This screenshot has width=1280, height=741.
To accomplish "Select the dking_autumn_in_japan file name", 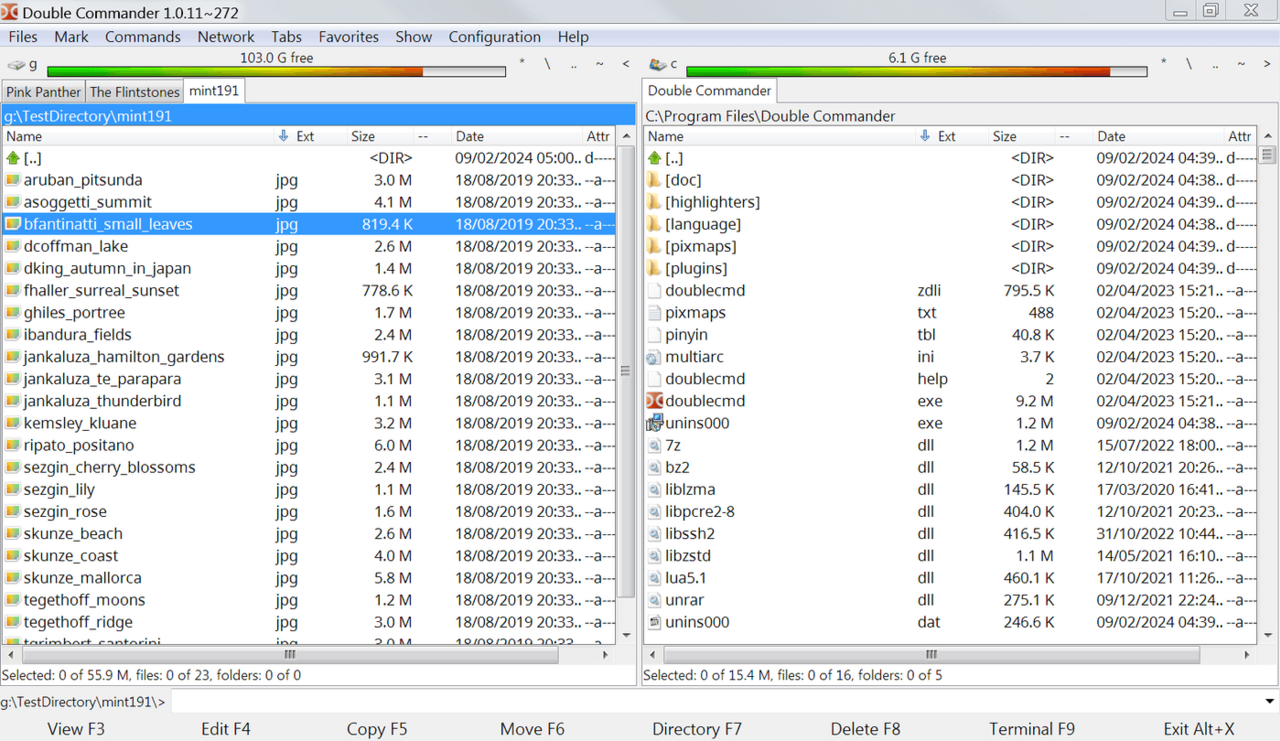I will (x=107, y=268).
